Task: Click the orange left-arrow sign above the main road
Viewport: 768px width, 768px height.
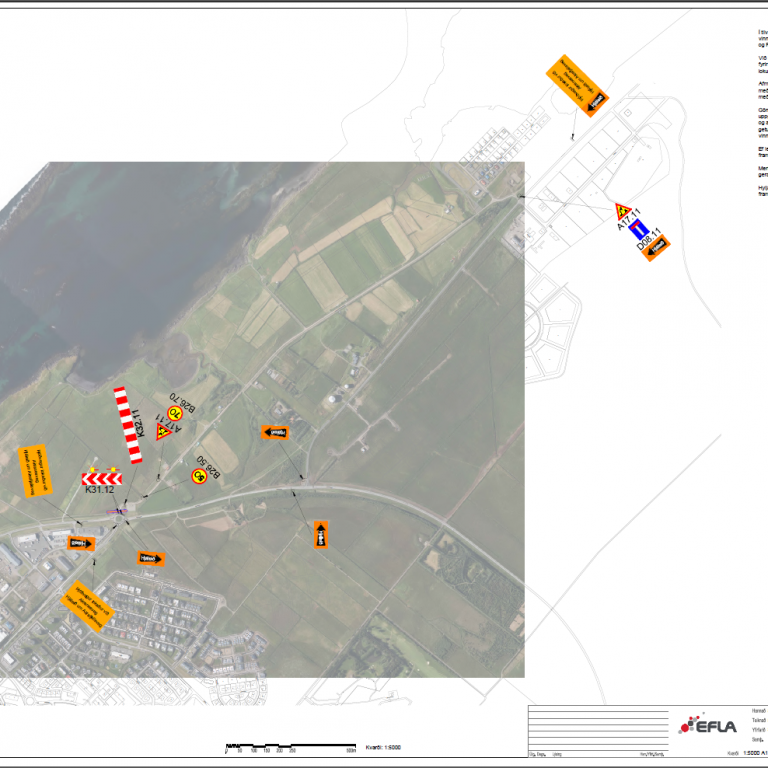Action: pos(275,432)
